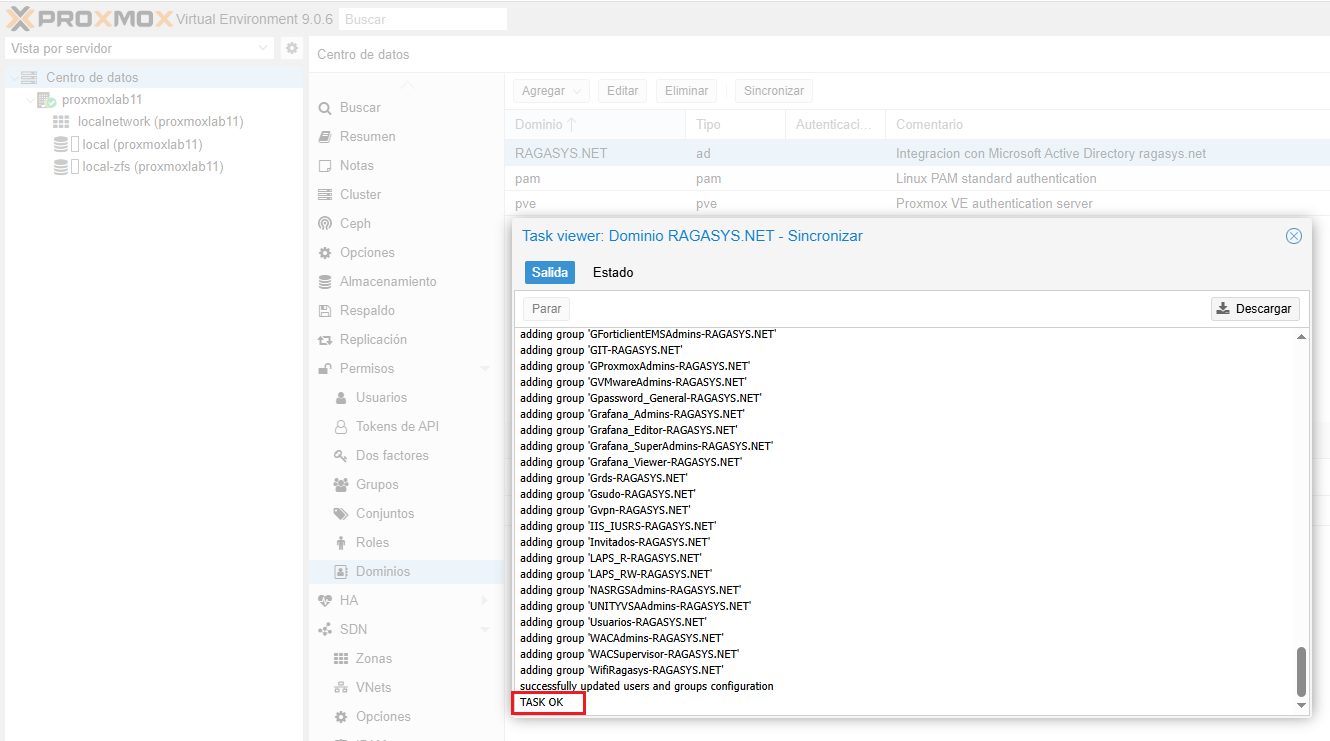Screen dimensions: 1330x741
Task: Switch to the Salida tab
Action: pos(550,272)
